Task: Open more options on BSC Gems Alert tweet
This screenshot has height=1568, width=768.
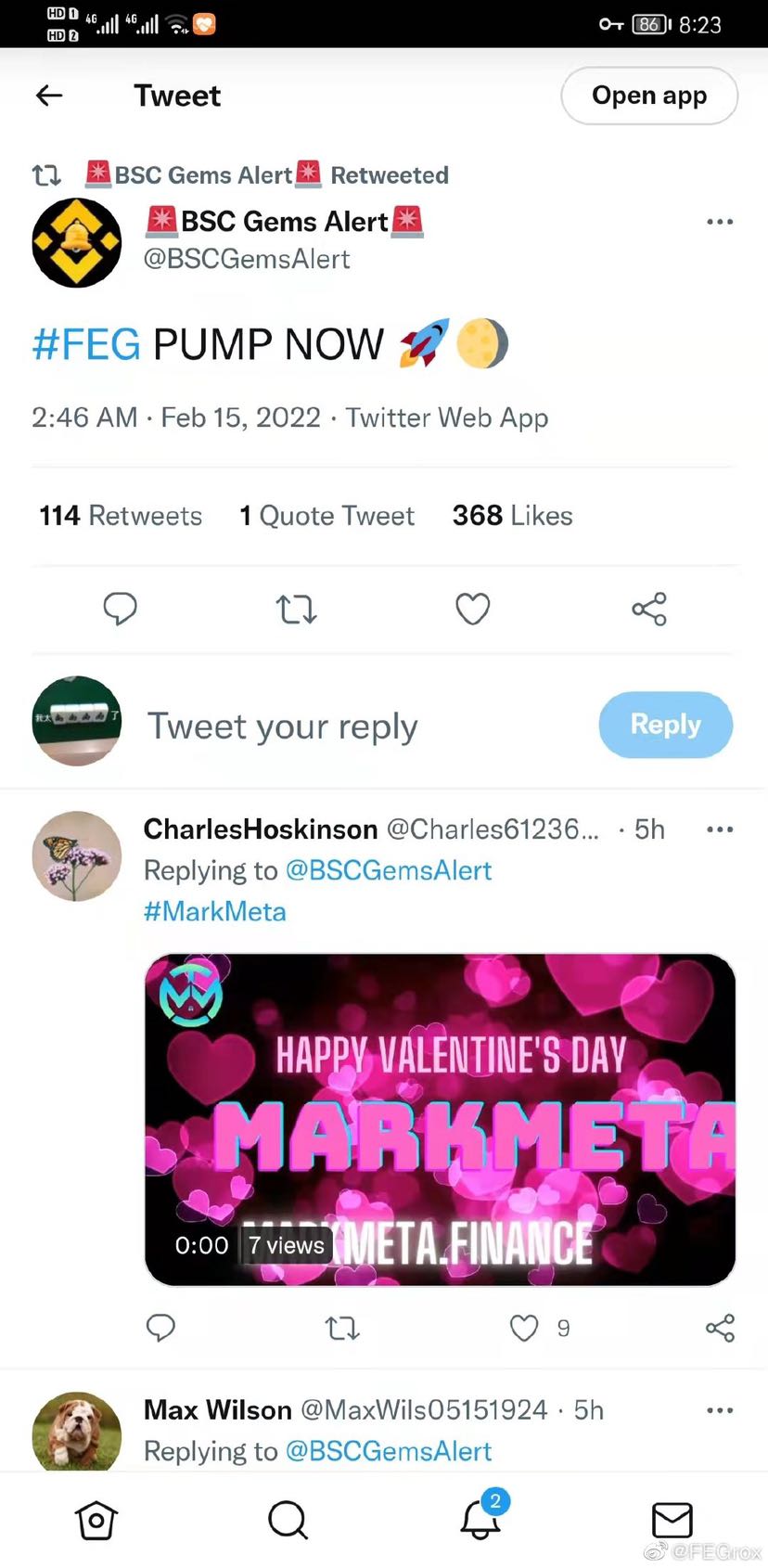Action: click(720, 222)
